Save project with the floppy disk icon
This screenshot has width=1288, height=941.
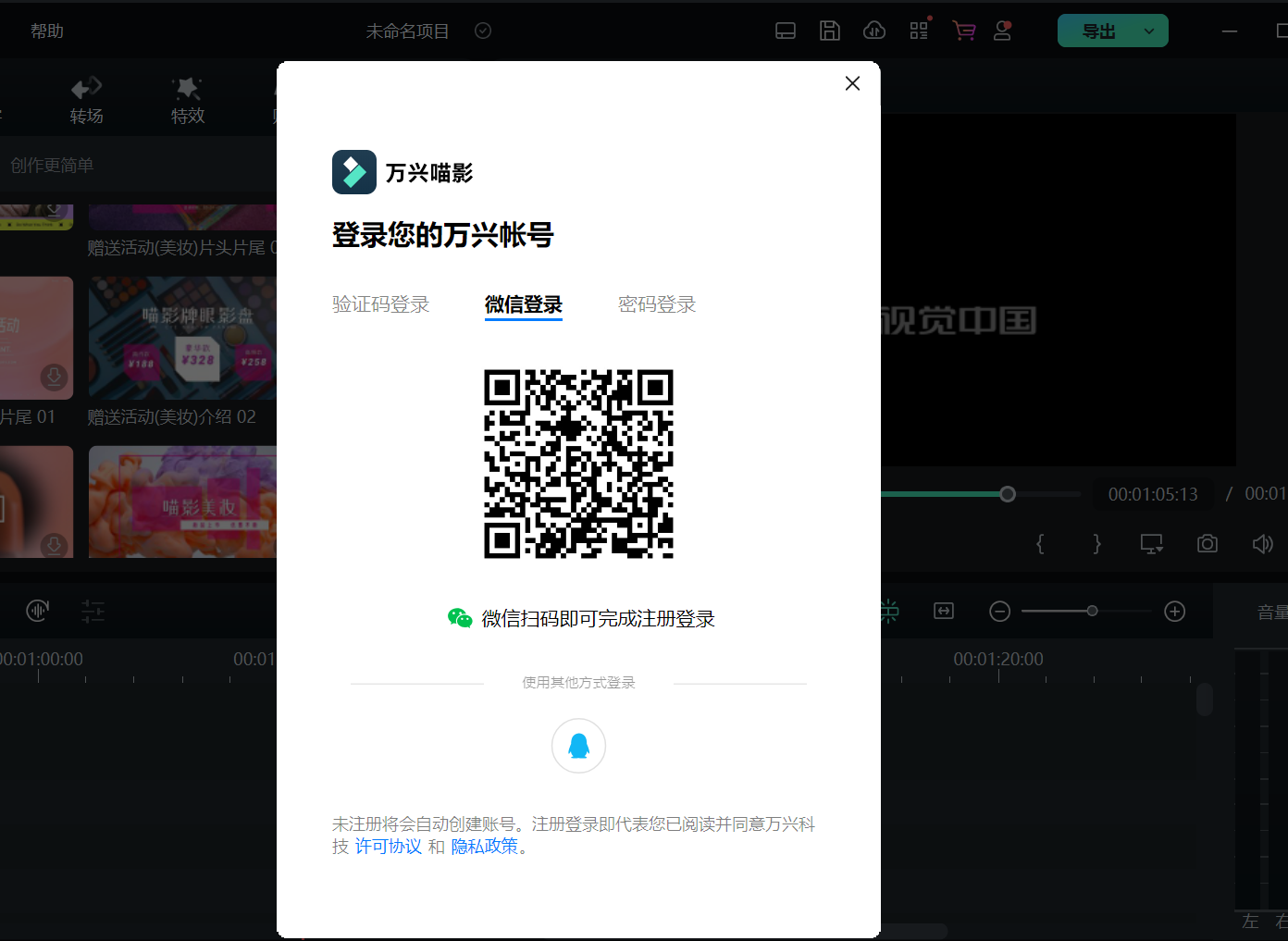(x=830, y=31)
